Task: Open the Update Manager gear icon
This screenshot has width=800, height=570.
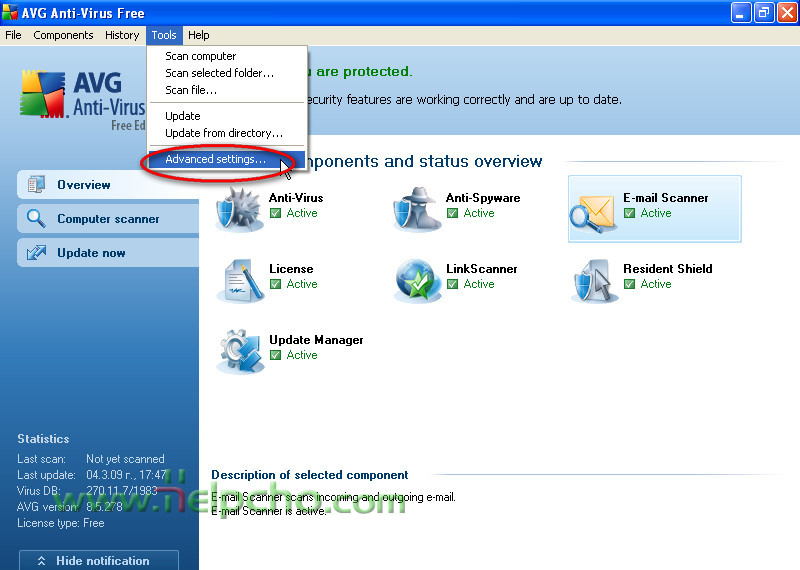Action: [x=240, y=351]
